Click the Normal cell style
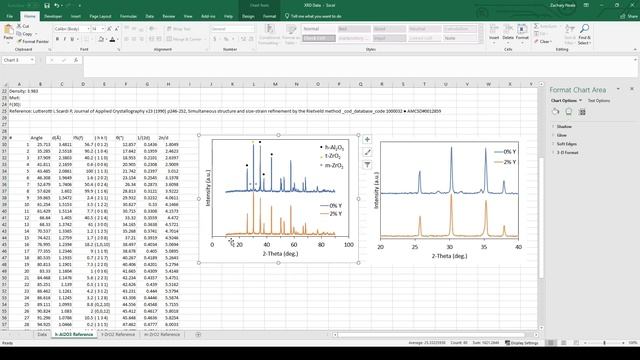 319,29
